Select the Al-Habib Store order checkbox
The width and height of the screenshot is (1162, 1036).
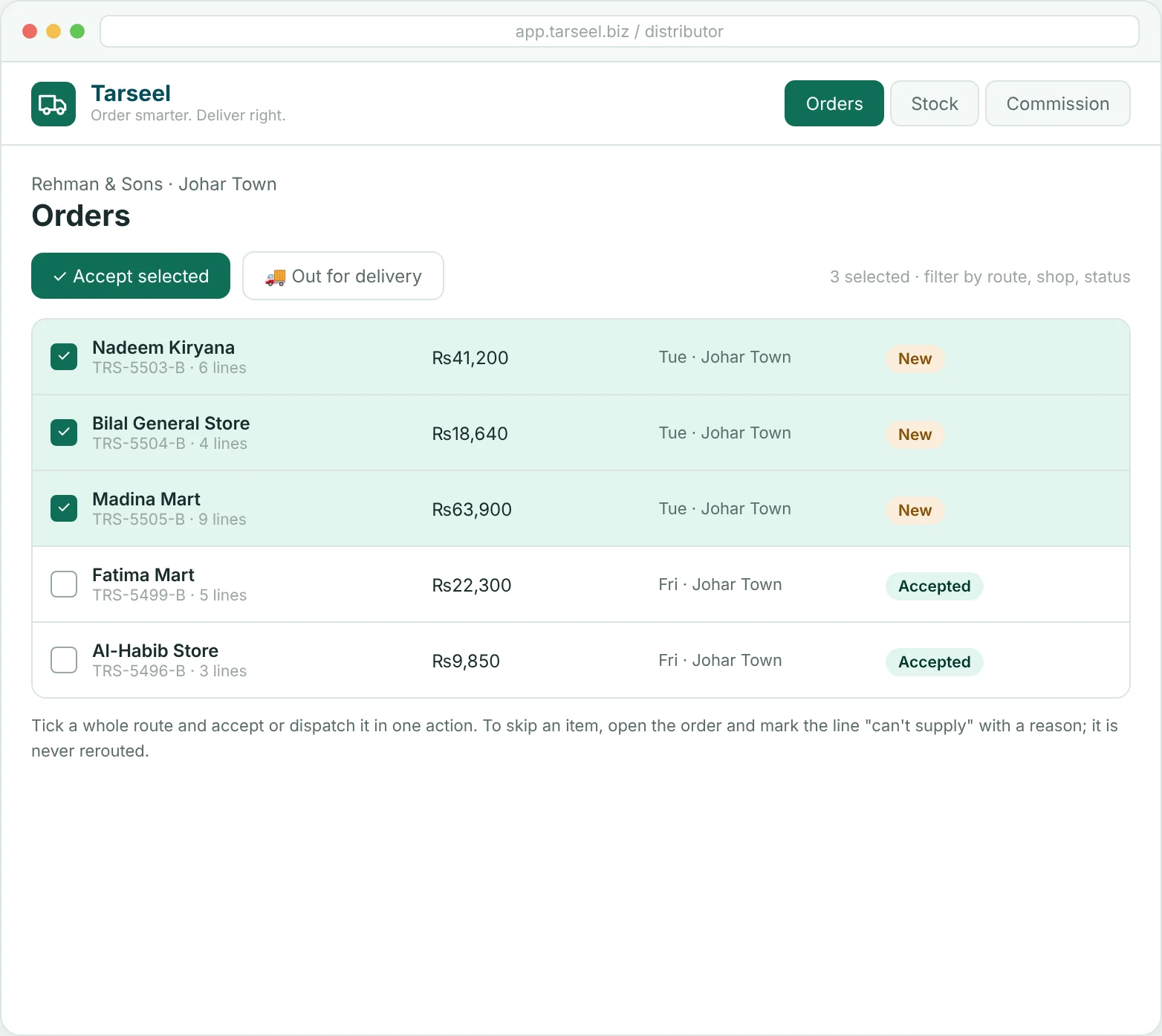(x=64, y=660)
